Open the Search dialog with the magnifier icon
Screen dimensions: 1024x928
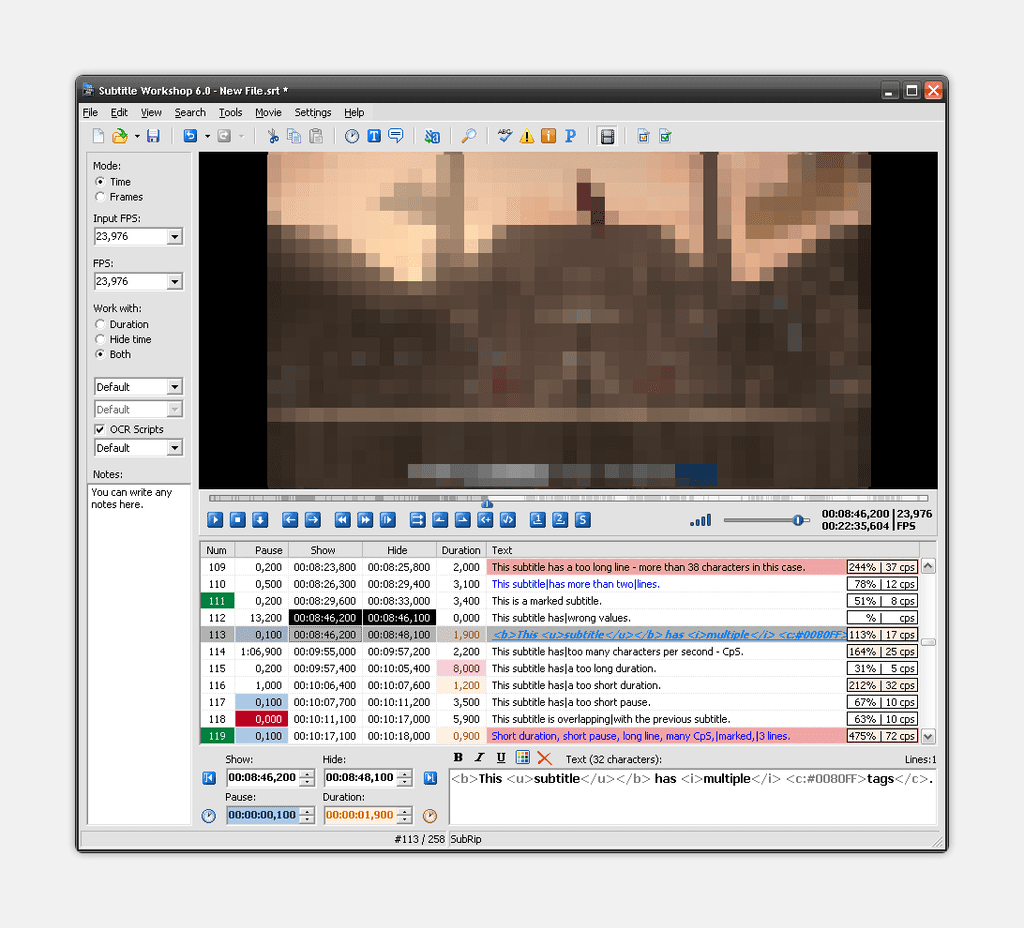click(x=469, y=135)
